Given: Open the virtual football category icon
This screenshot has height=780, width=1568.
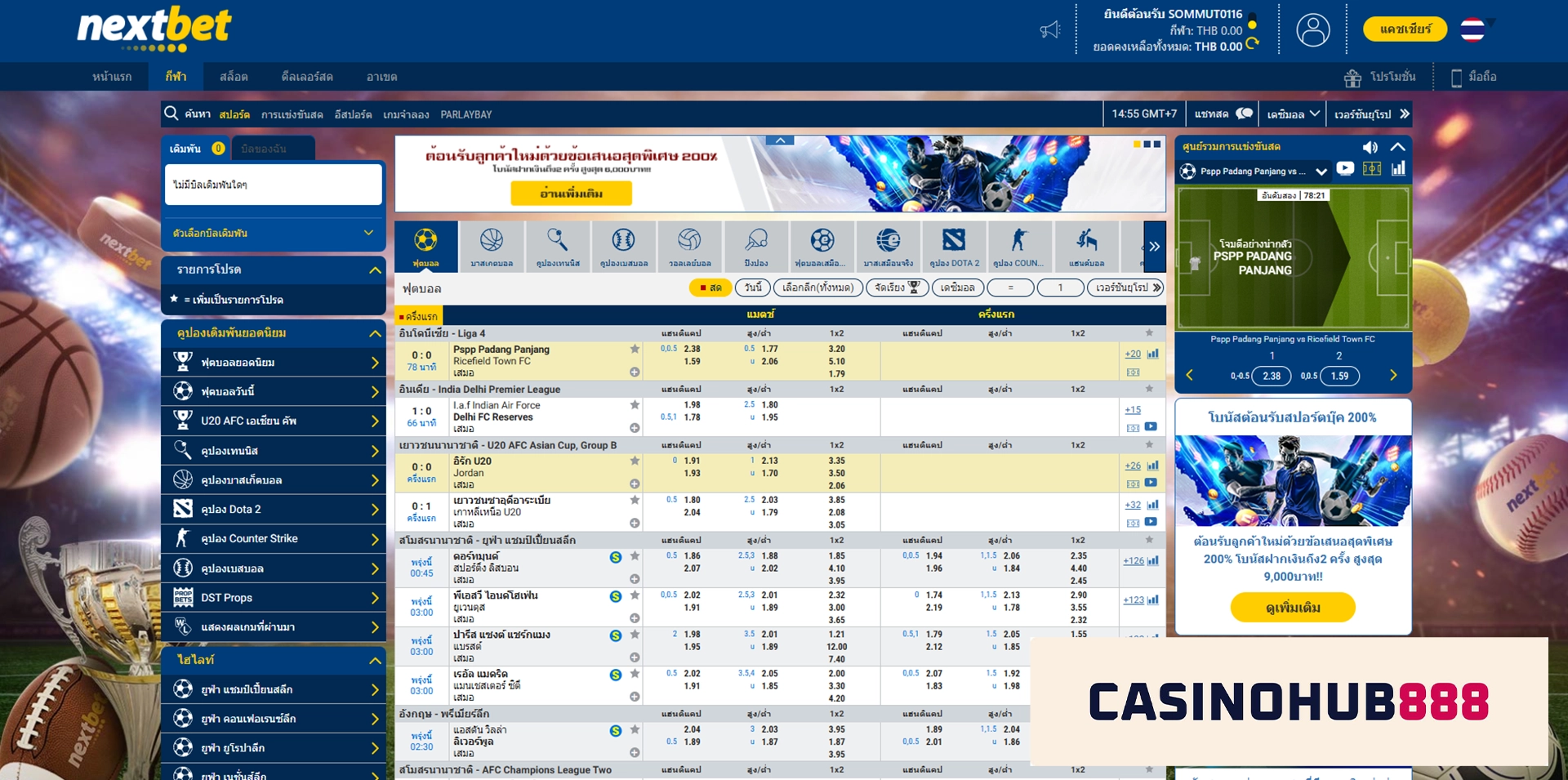Looking at the screenshot, I should point(822,246).
